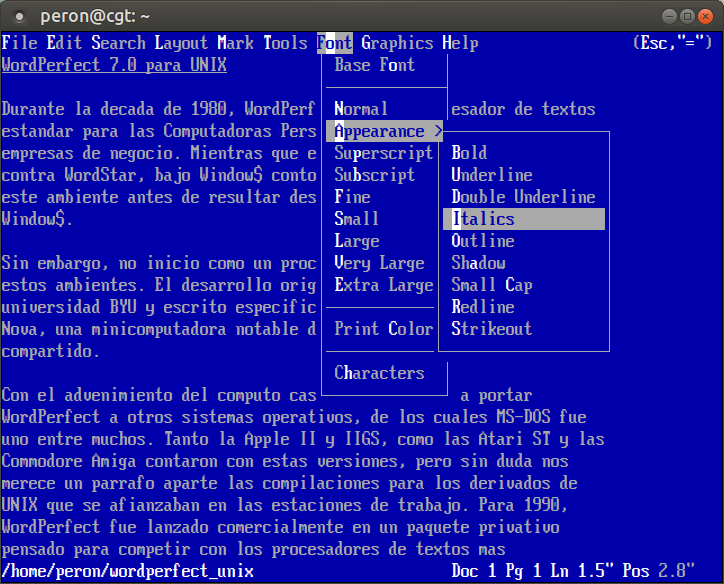The height and width of the screenshot is (584, 724).
Task: Expand the Appearance submenu arrow
Action: coord(438,132)
